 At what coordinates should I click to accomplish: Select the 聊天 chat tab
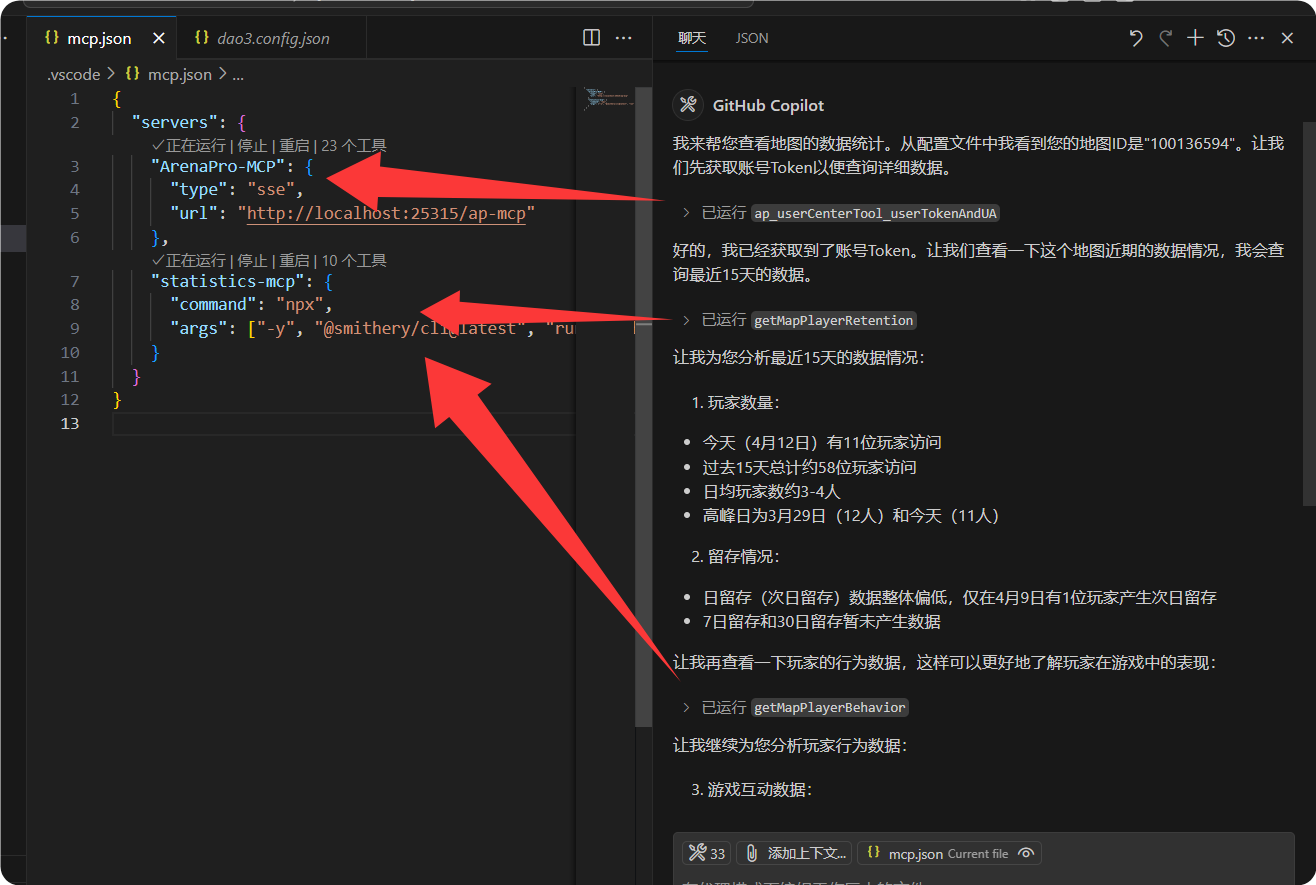pyautogui.click(x=692, y=38)
